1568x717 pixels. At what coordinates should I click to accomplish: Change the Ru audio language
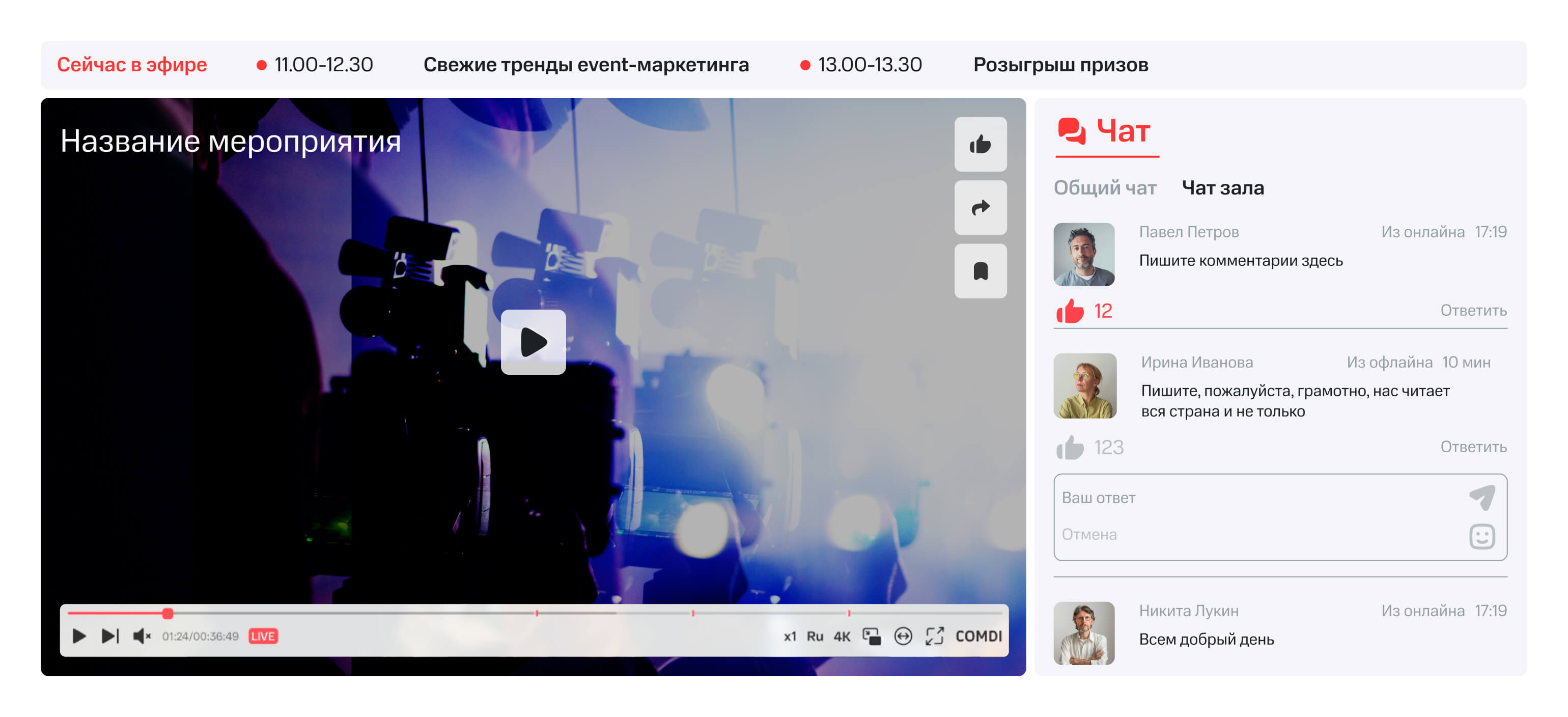point(815,636)
